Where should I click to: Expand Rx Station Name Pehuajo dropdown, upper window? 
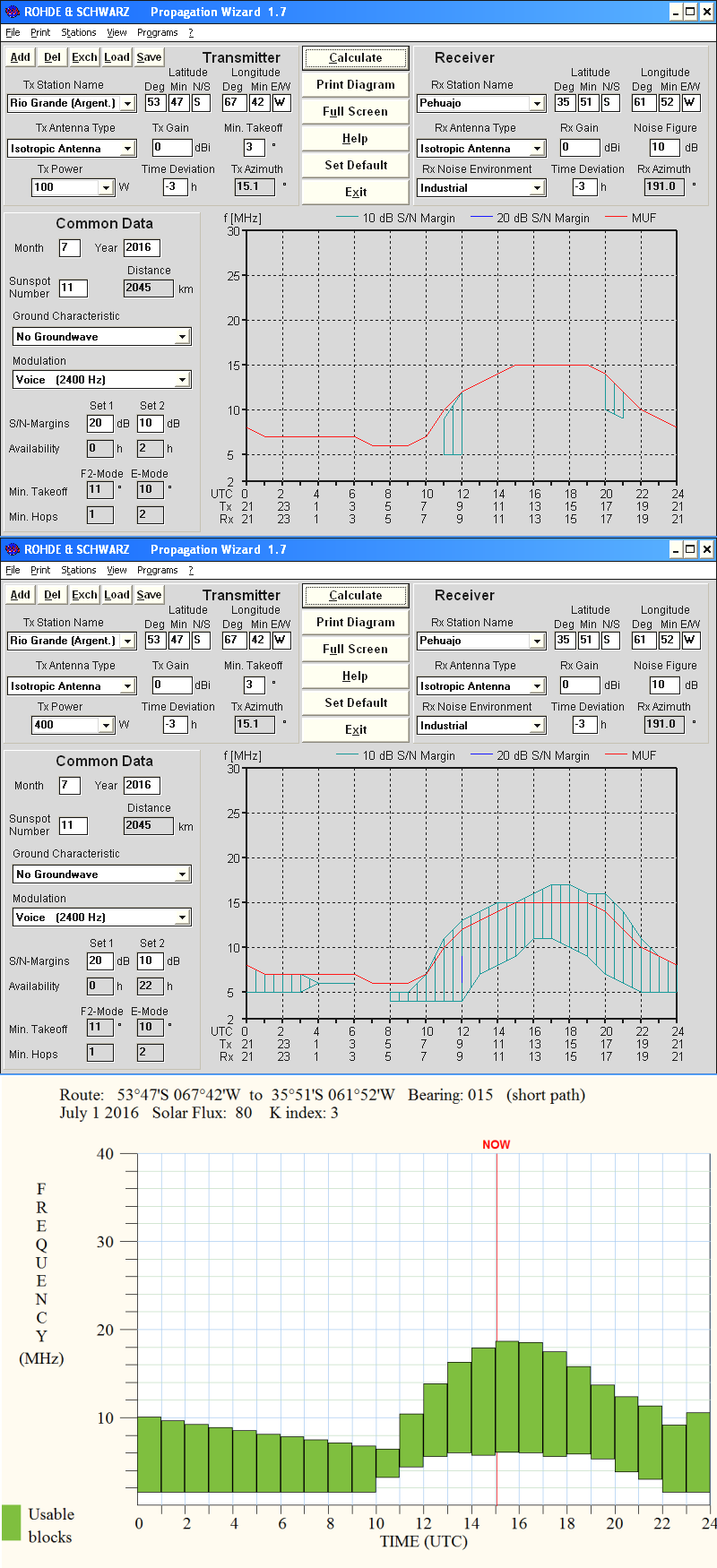tap(537, 104)
